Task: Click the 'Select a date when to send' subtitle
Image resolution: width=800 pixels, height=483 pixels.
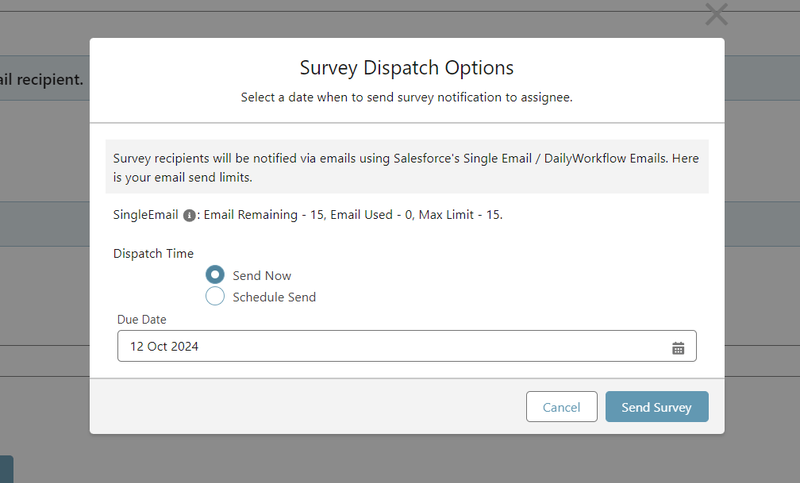Action: tap(406, 98)
